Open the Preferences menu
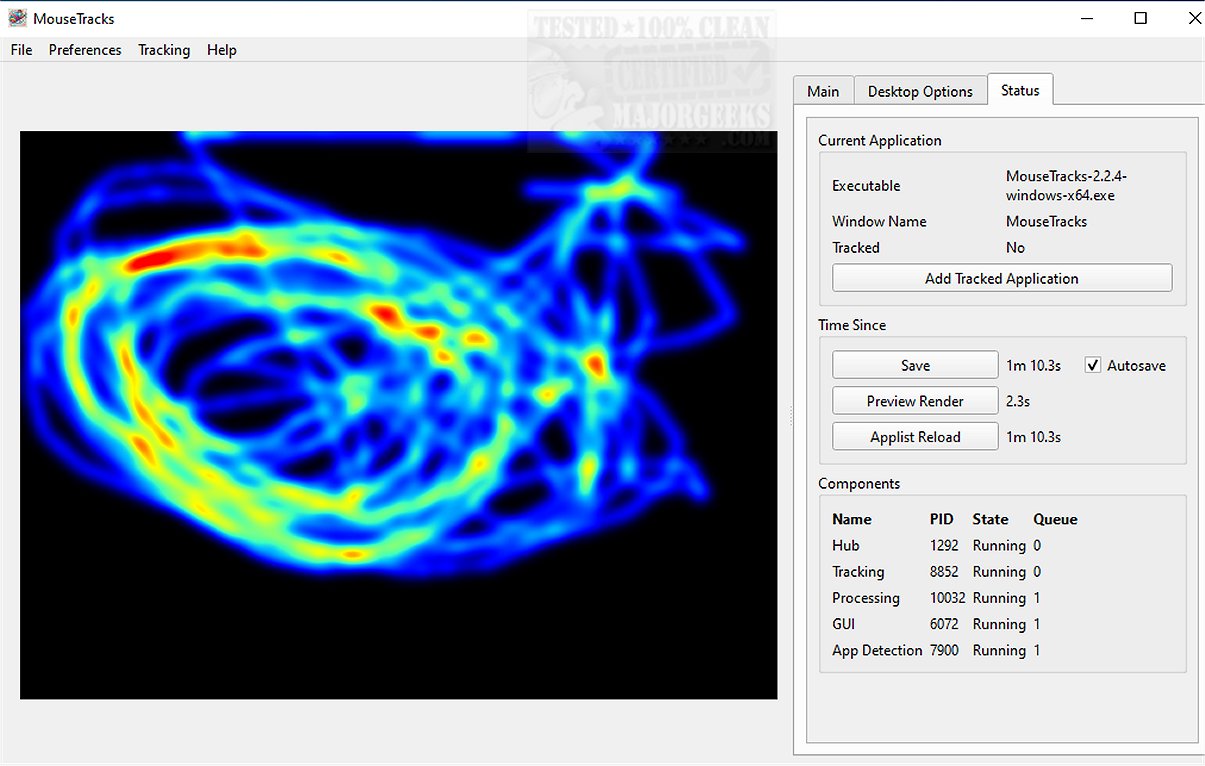Image resolution: width=1205 pixels, height=766 pixels. pyautogui.click(x=85, y=50)
